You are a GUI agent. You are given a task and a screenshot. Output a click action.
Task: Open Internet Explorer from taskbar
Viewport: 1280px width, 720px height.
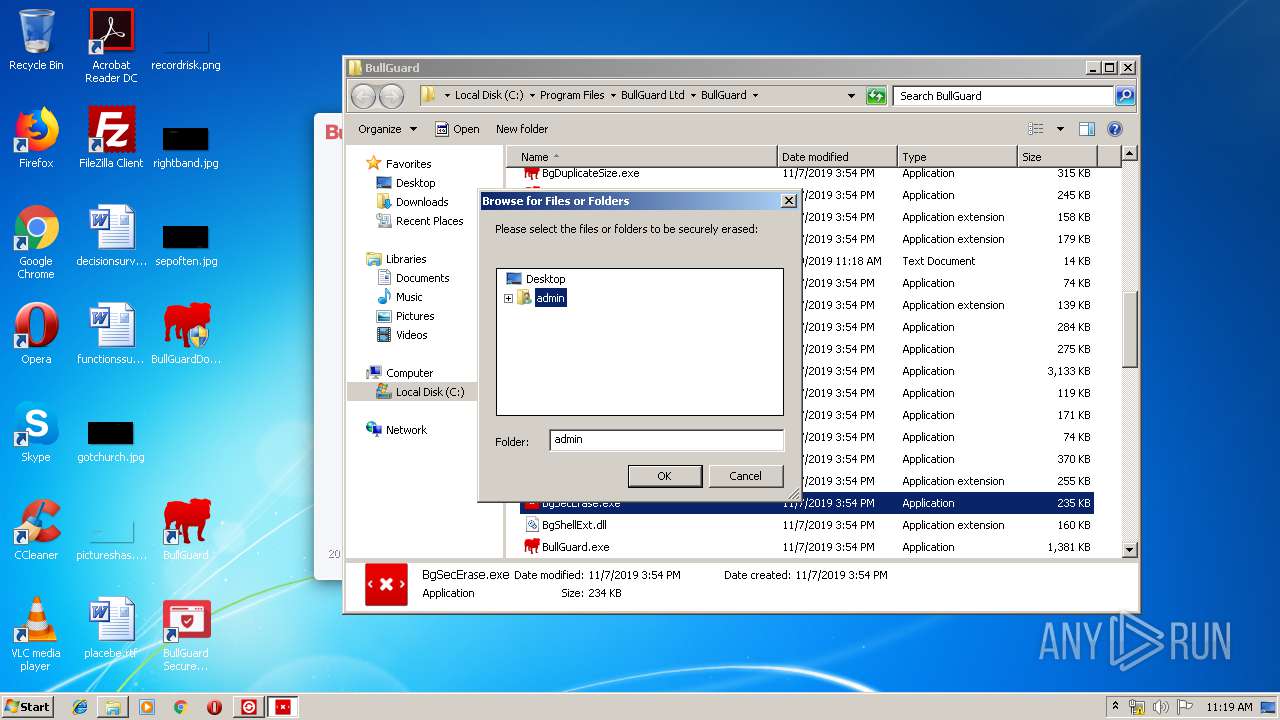point(80,707)
